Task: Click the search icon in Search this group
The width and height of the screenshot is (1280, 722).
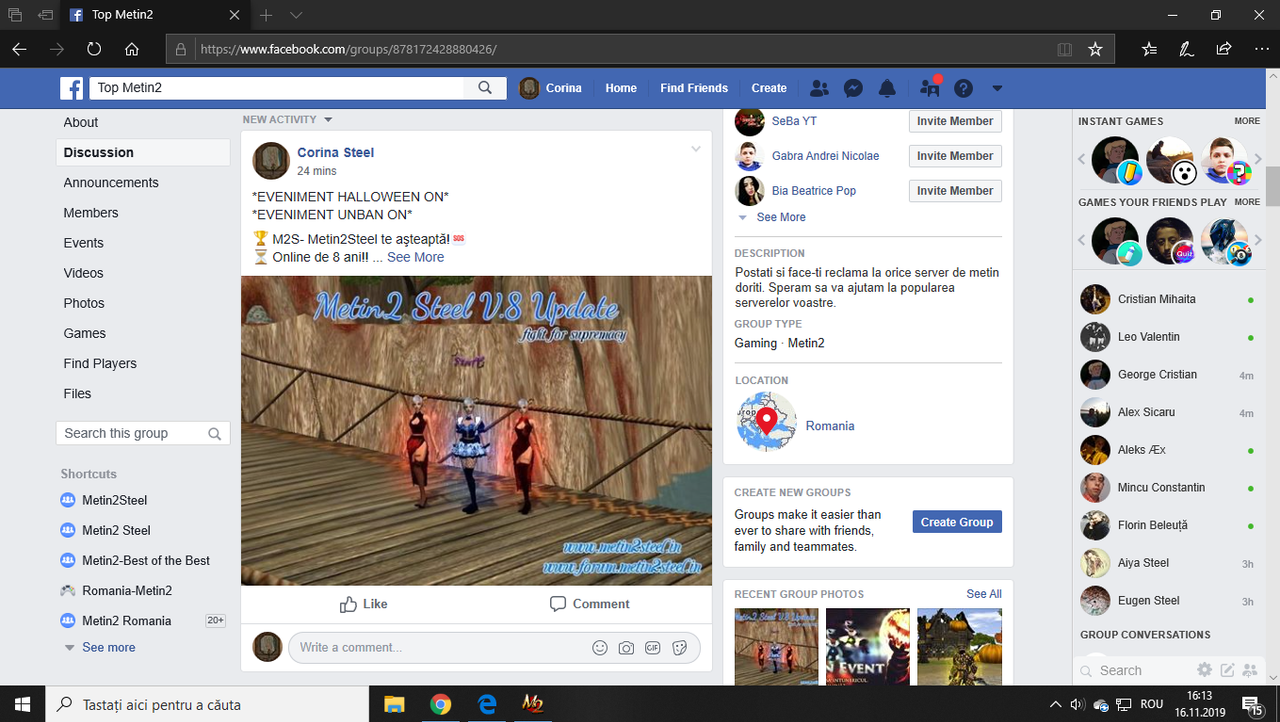Action: click(214, 433)
